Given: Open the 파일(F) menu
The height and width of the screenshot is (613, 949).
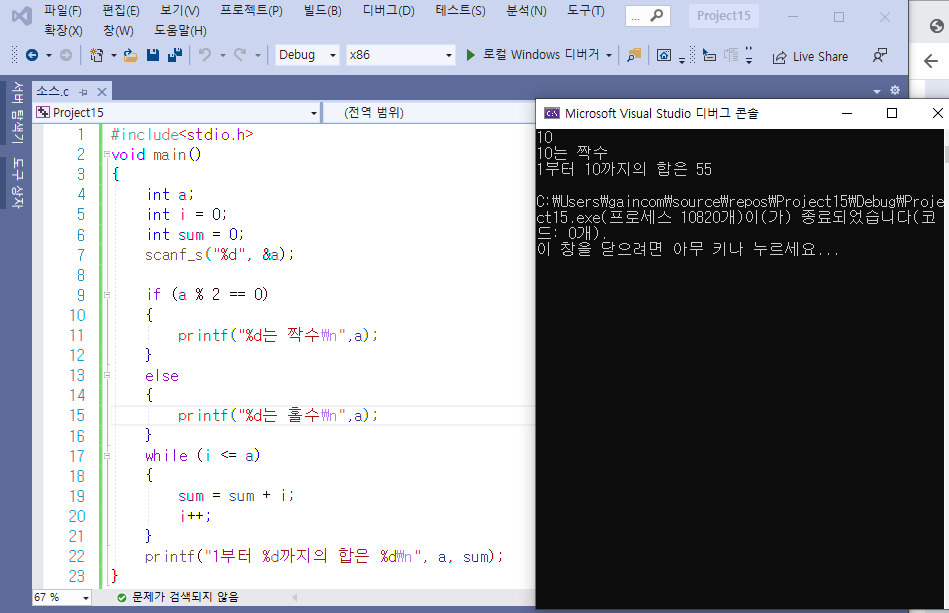Looking at the screenshot, I should click(62, 11).
